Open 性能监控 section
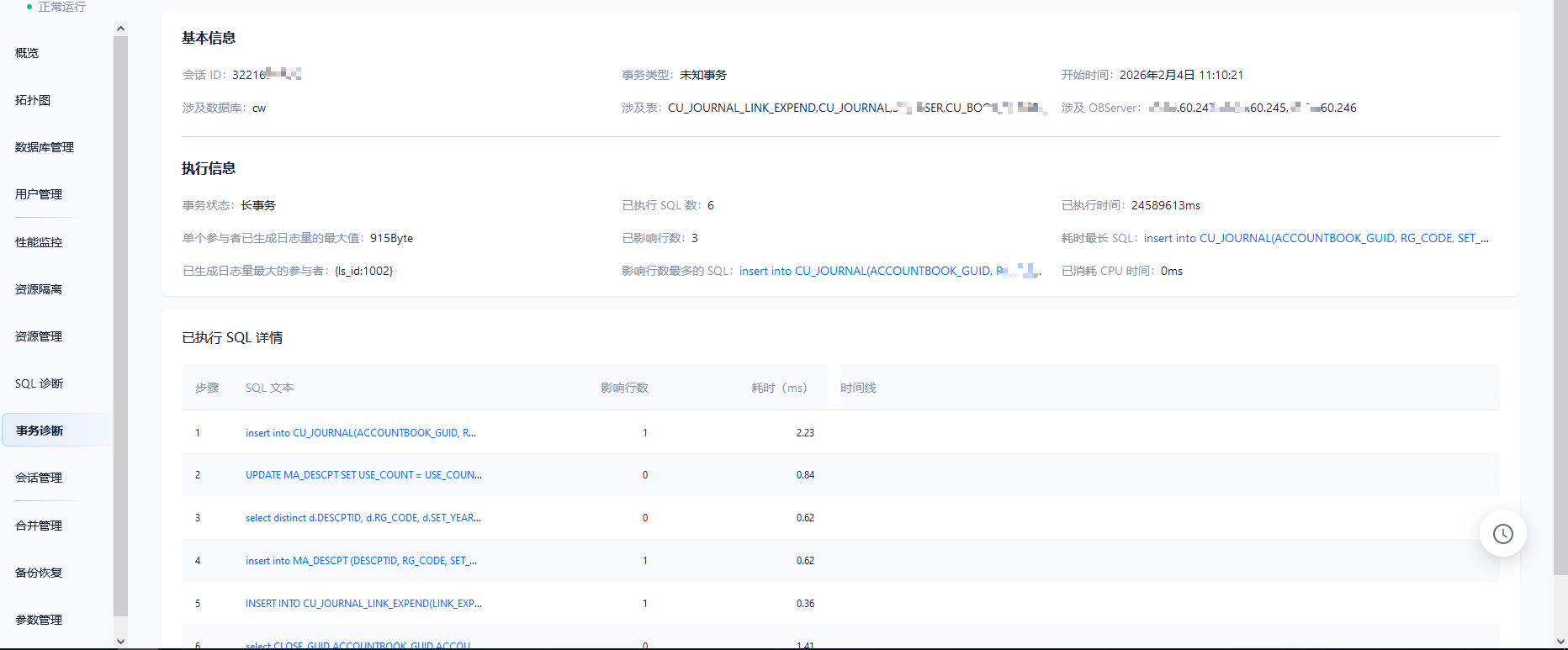The image size is (1568, 650). [39, 242]
